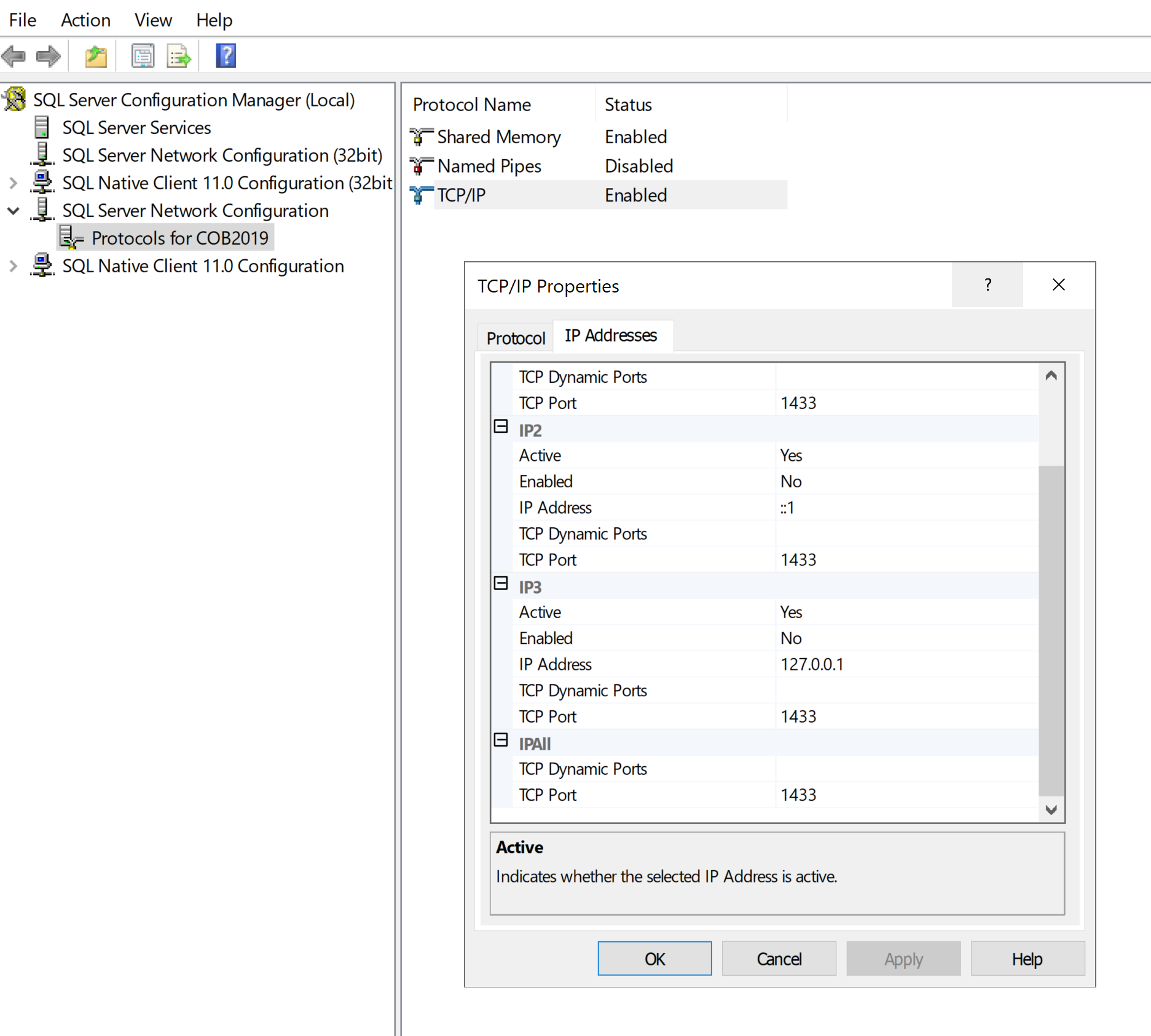Open the Action menu
This screenshot has height=1036, width=1151.
(85, 20)
